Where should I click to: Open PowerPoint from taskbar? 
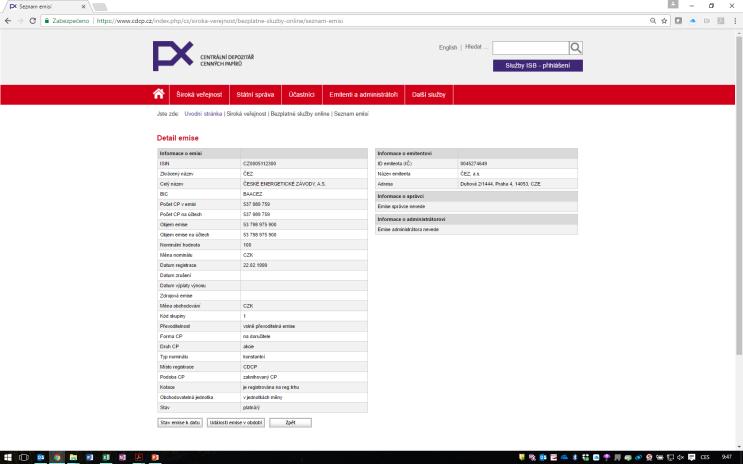point(155,457)
